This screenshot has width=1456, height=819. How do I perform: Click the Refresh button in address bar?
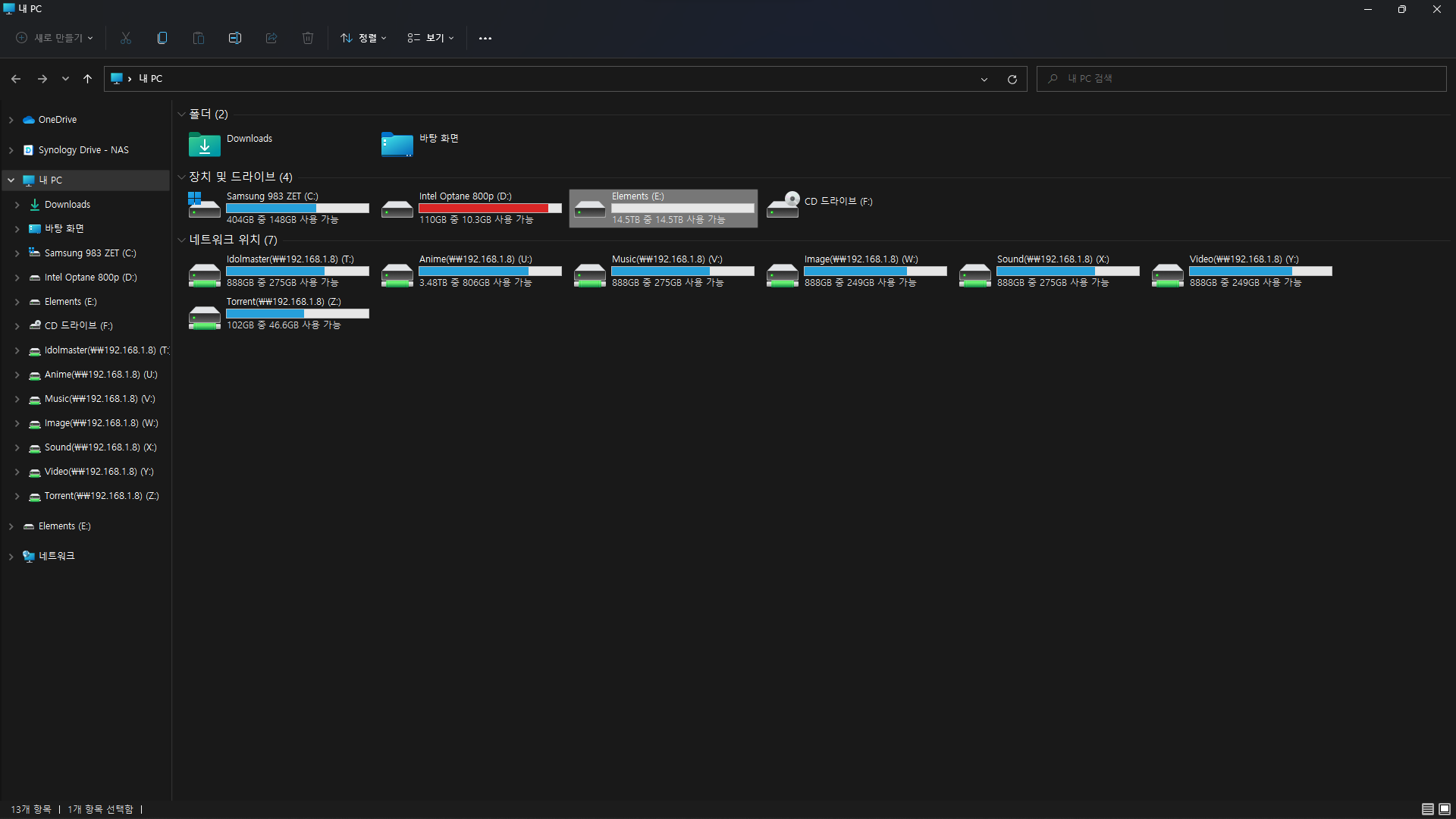pos(1012,79)
